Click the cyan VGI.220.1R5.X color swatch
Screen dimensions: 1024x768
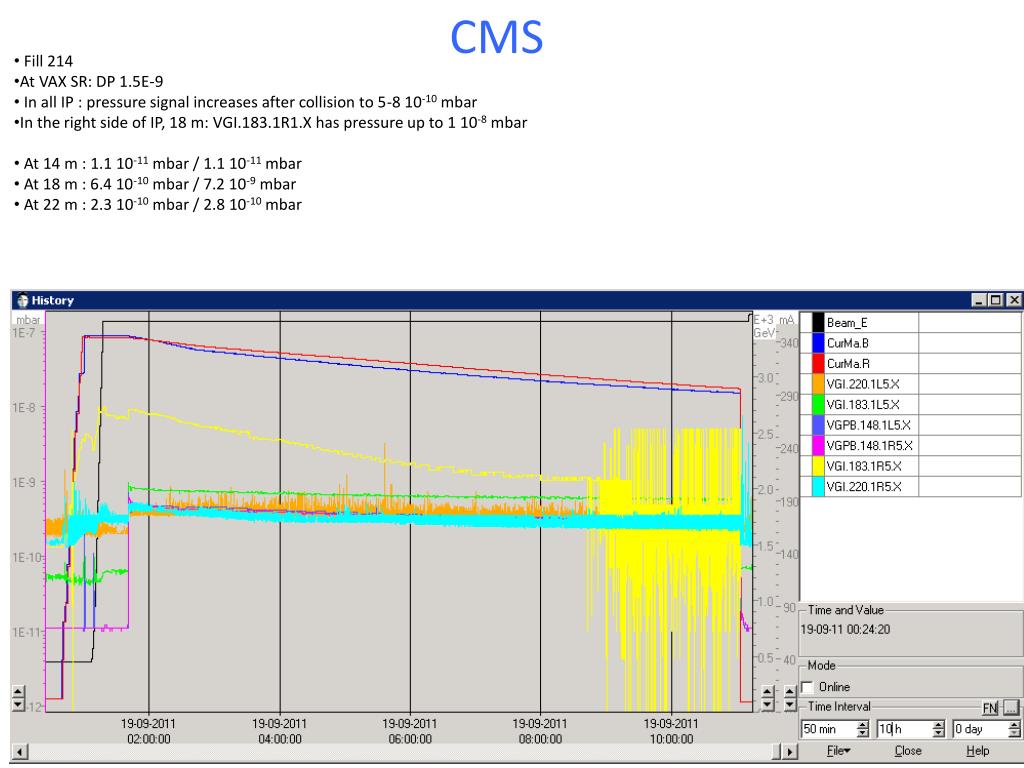[818, 487]
